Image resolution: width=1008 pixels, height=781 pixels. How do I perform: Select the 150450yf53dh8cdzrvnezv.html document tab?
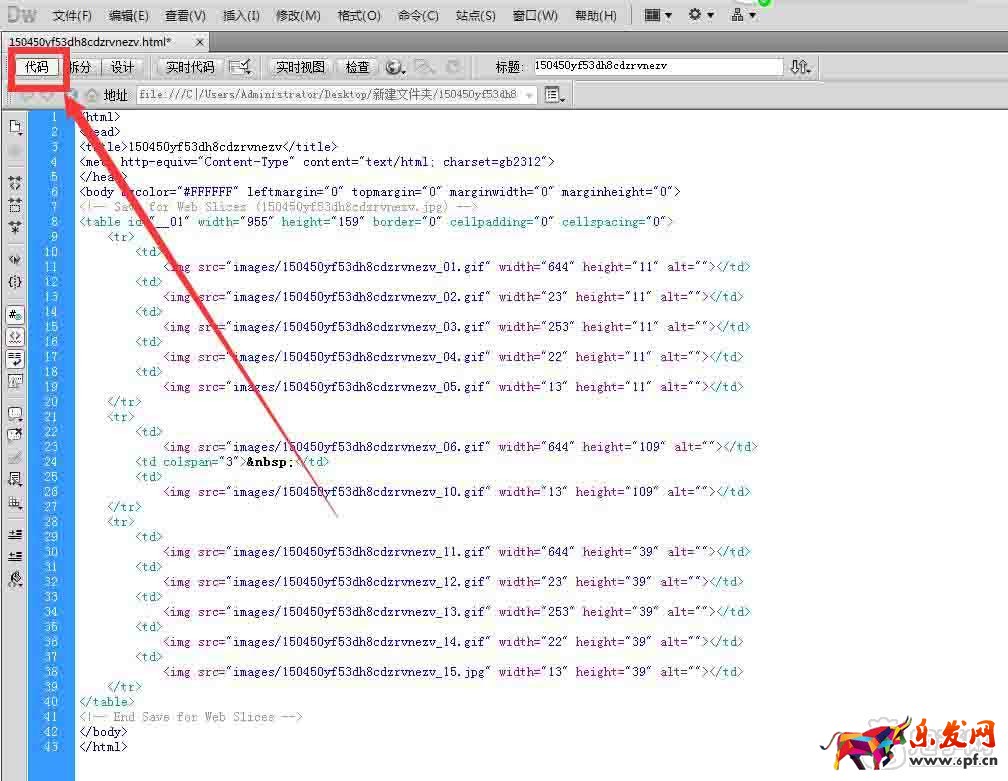tap(90, 42)
